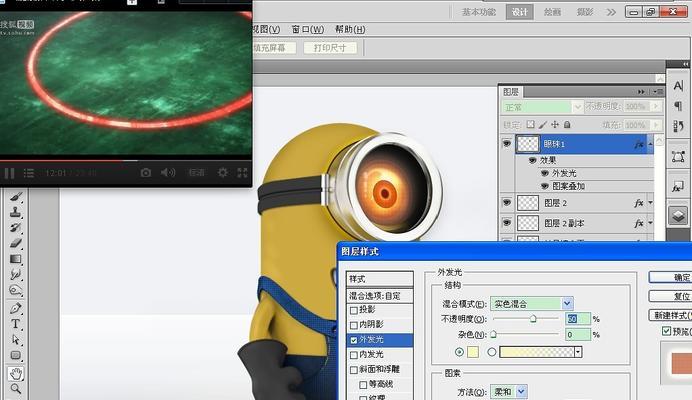Screen dimensions: 692x400
Task: Pause the video in the player
Action: [x=9, y=173]
